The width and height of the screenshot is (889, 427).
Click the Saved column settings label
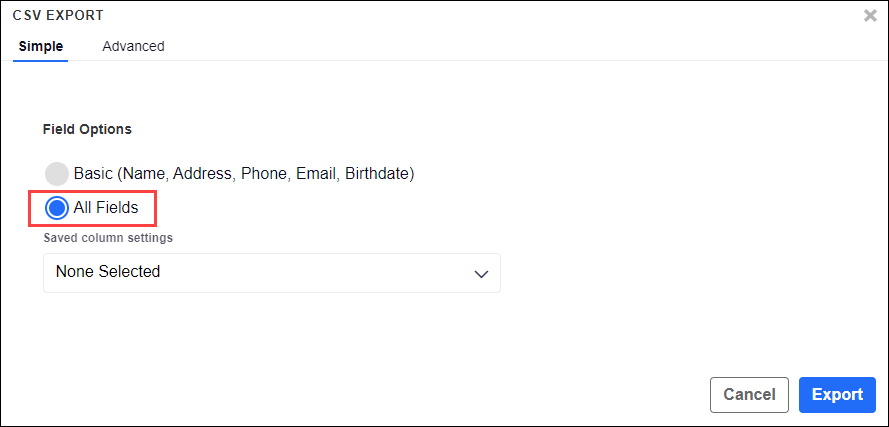(108, 238)
